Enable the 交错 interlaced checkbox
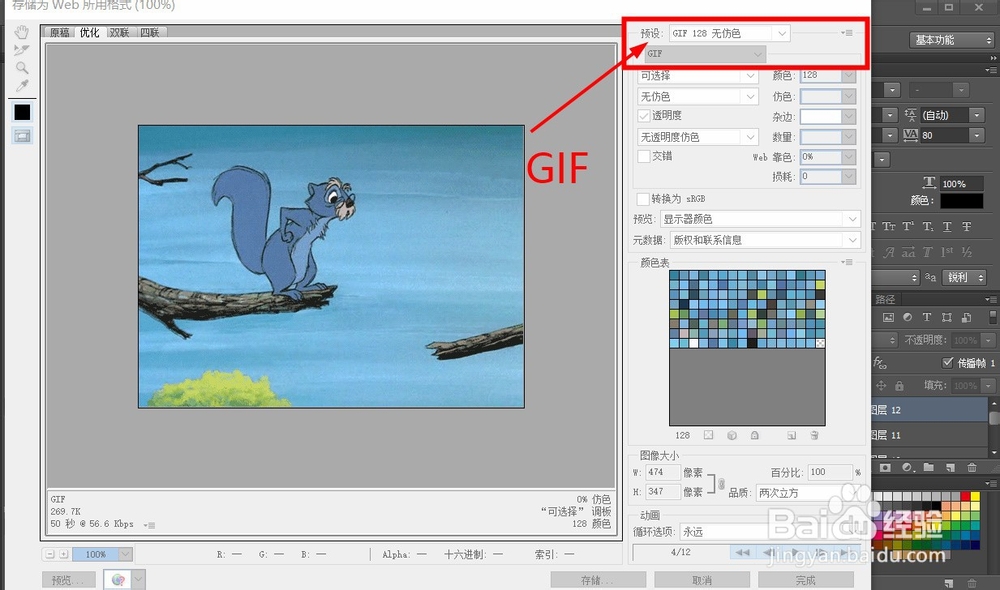The image size is (1000, 590). [643, 156]
